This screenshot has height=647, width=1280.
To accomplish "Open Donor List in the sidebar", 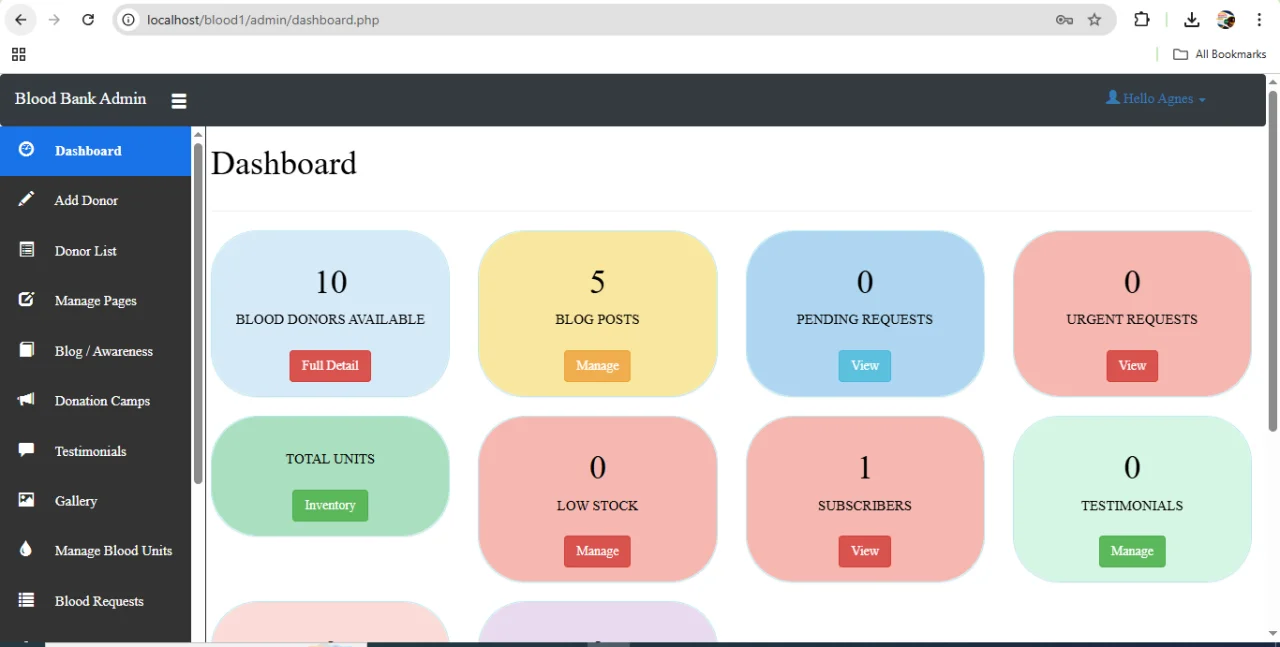I will coord(95,251).
